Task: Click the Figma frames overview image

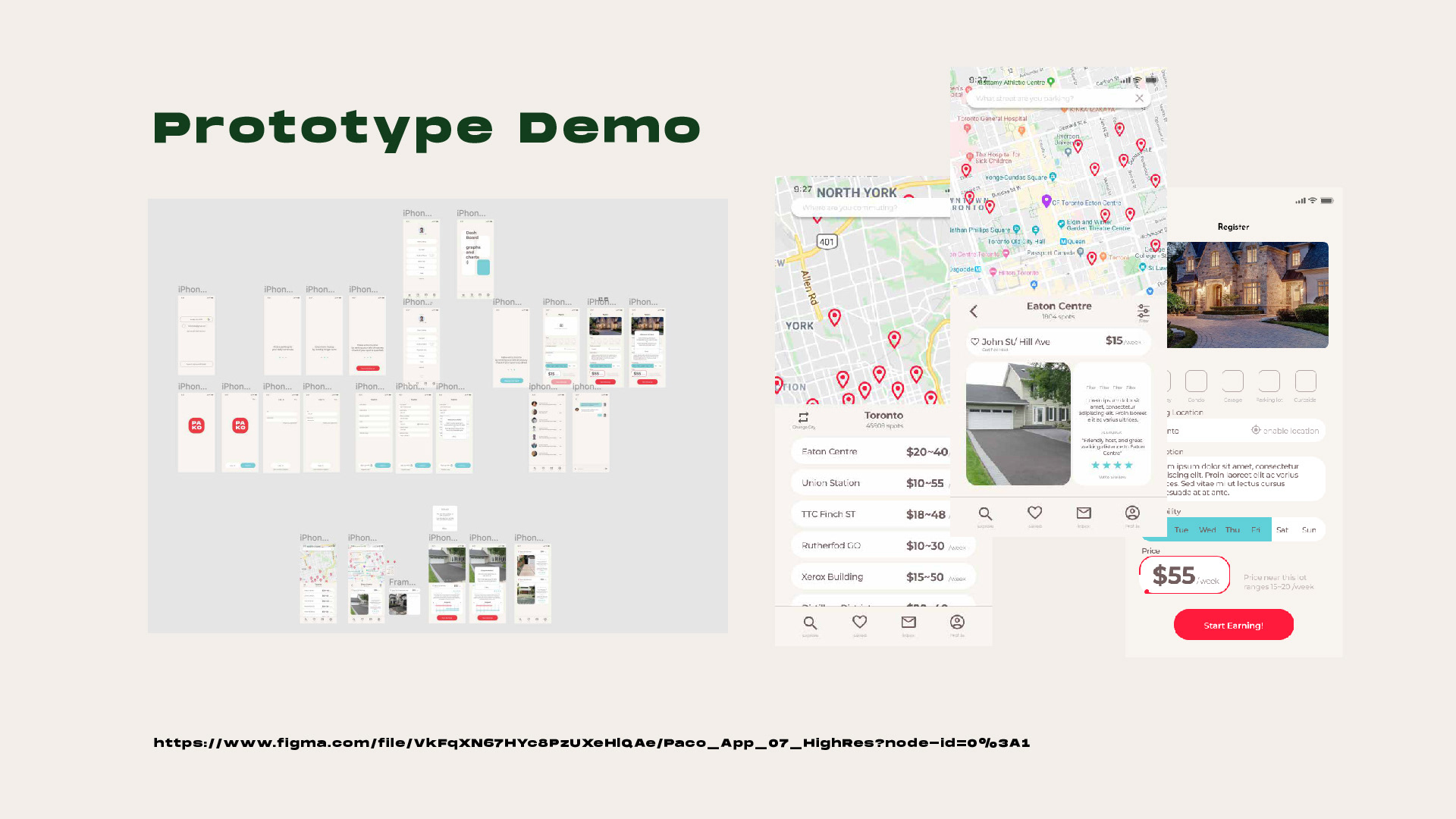Action: click(x=438, y=416)
